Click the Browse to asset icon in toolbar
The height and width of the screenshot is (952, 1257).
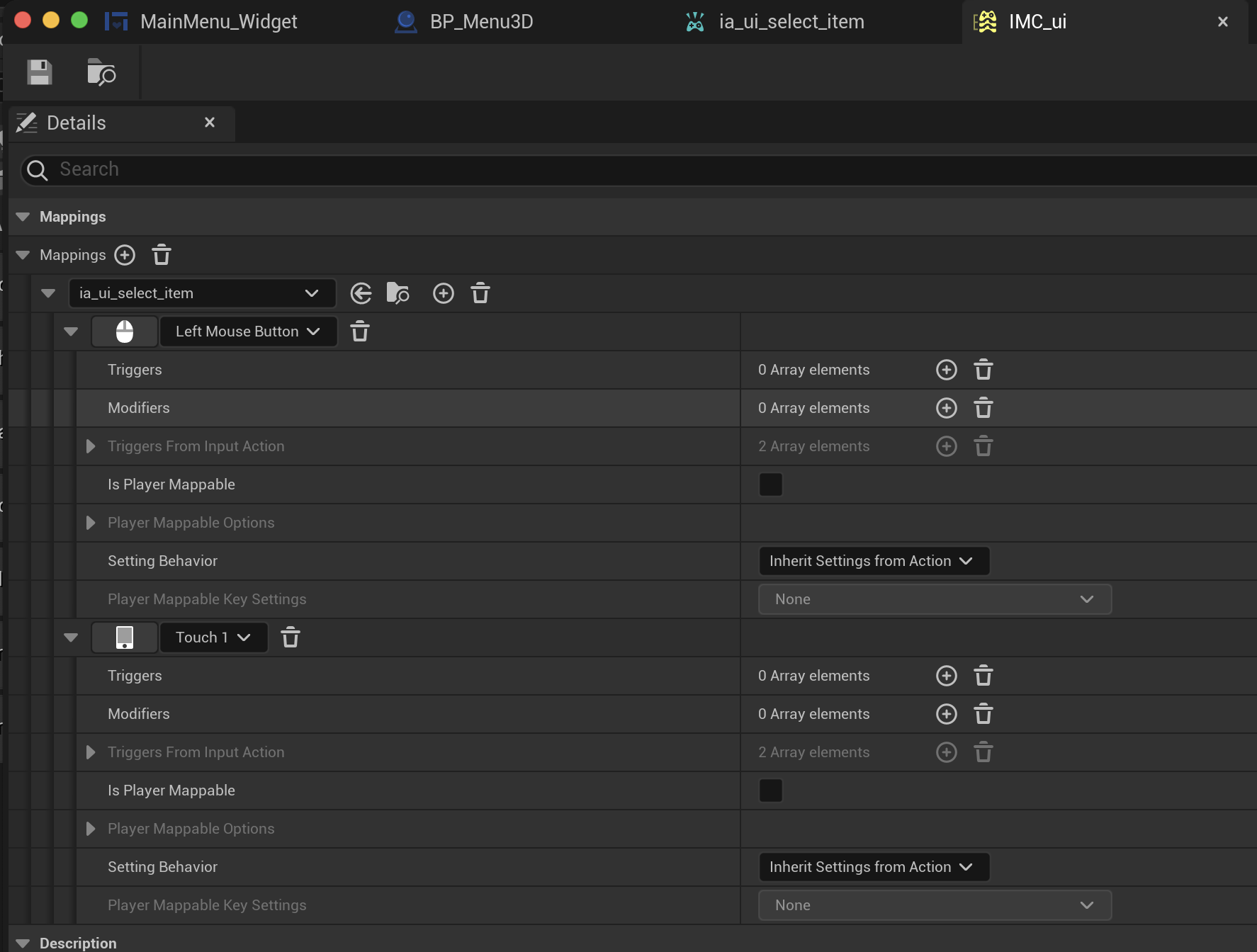[x=101, y=72]
